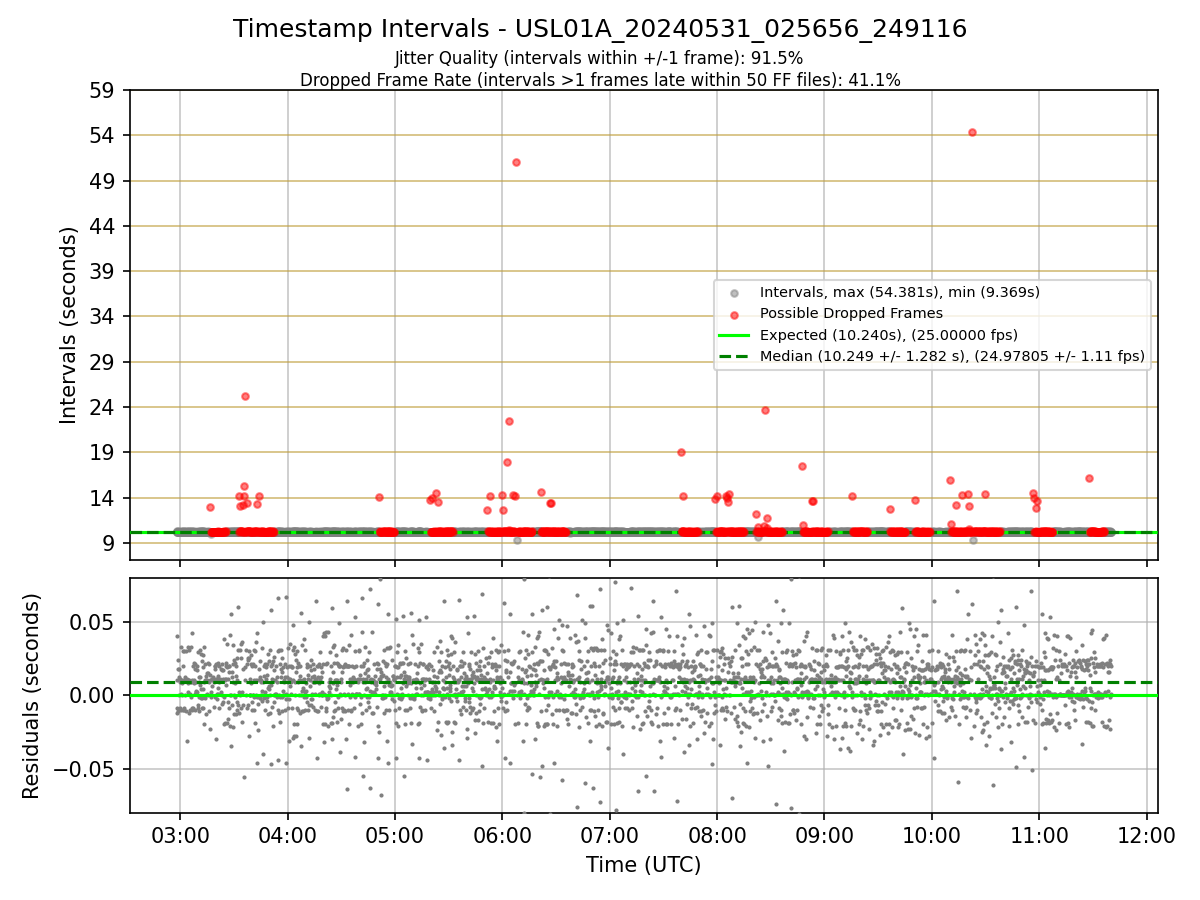
Task: Select the 'Jitter Quality' 91.5% subtitle line
Action: pyautogui.click(x=599, y=58)
